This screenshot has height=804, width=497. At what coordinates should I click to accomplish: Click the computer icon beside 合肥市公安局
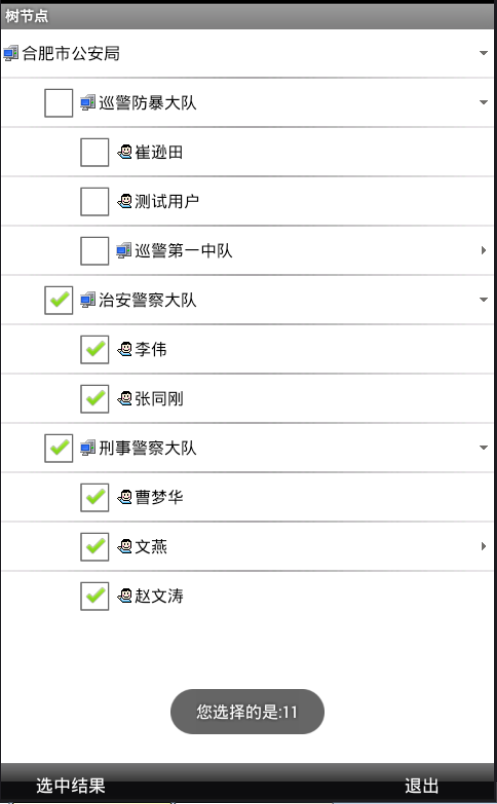point(11,53)
